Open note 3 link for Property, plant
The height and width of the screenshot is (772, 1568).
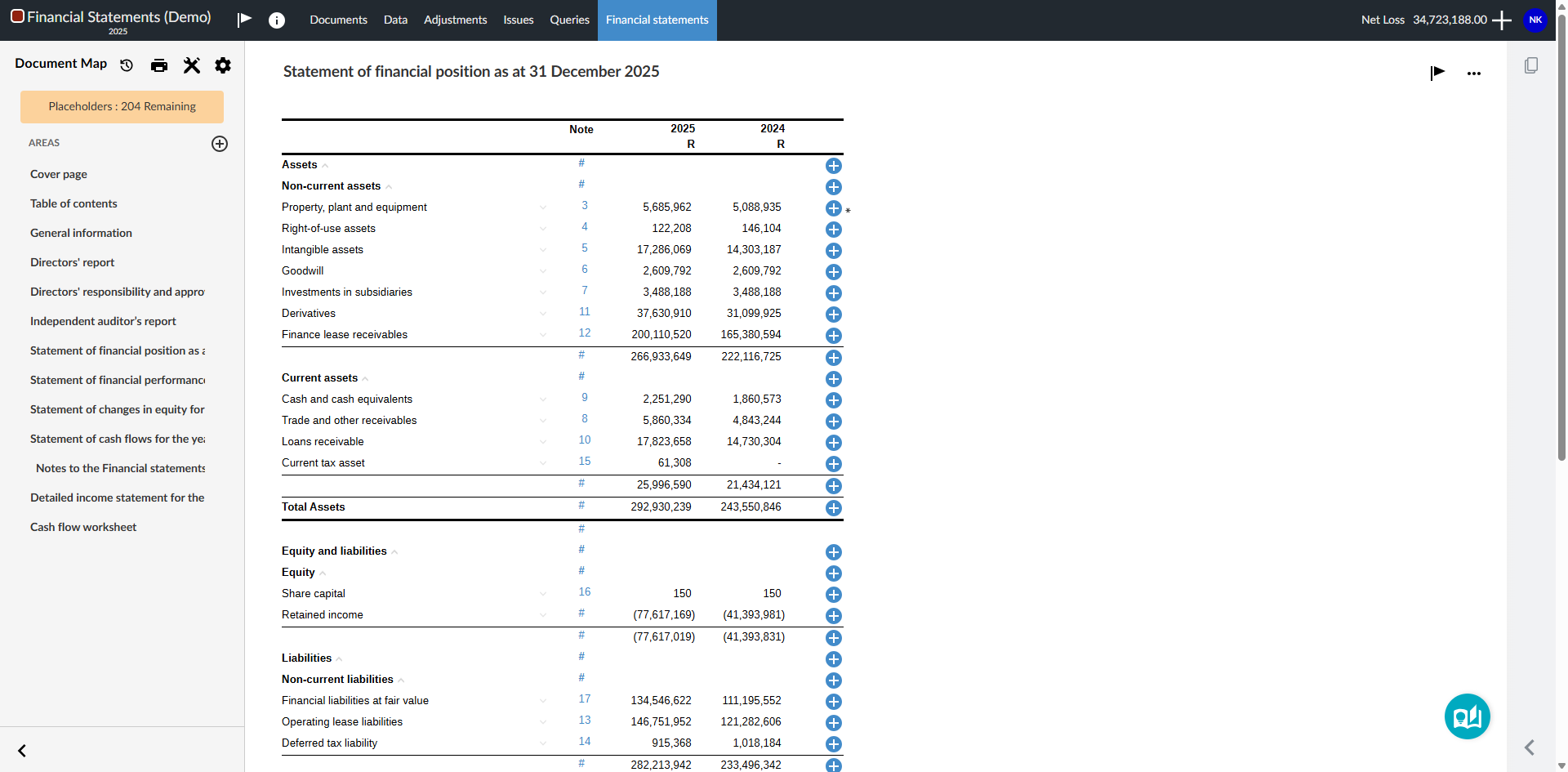[585, 206]
